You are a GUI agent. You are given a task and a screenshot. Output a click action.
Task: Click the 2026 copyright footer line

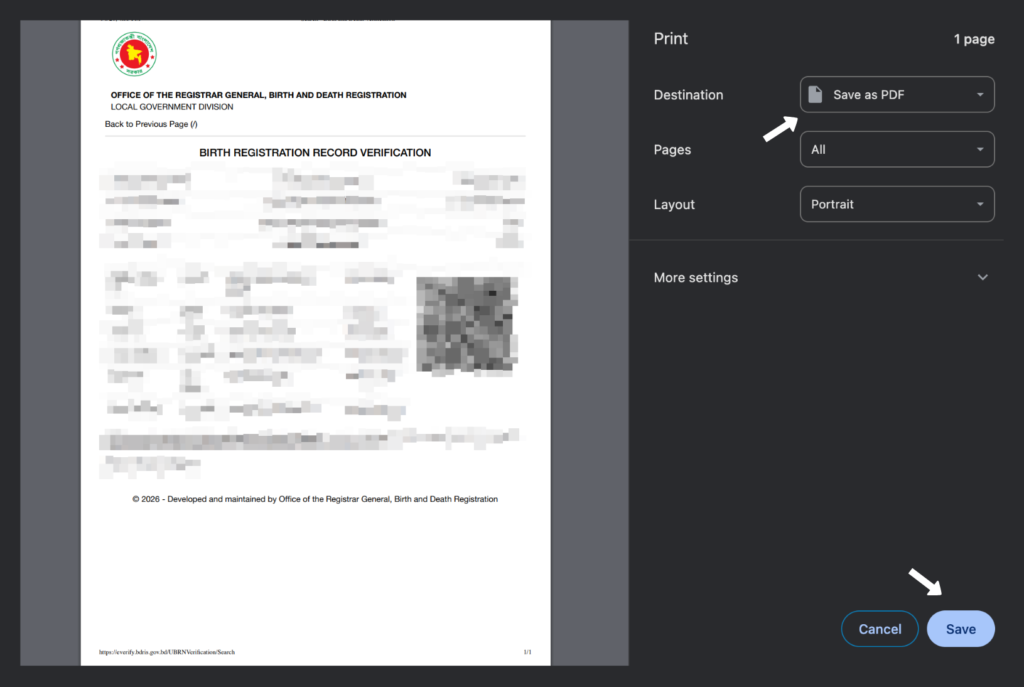coord(315,499)
